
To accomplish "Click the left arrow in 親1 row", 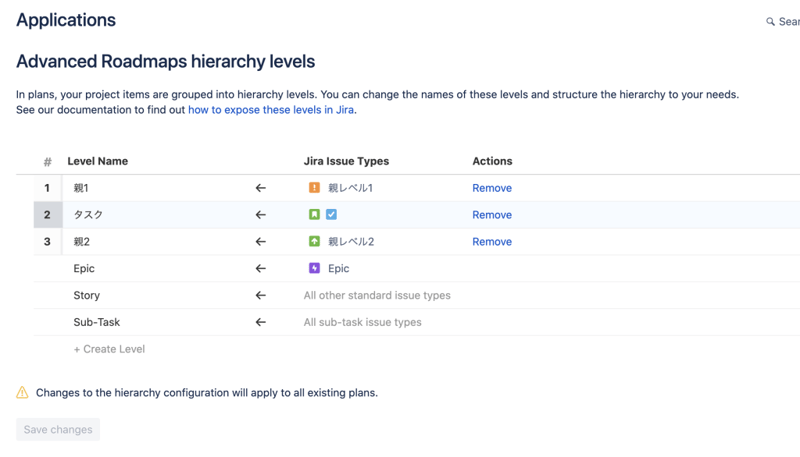I will point(260,188).
